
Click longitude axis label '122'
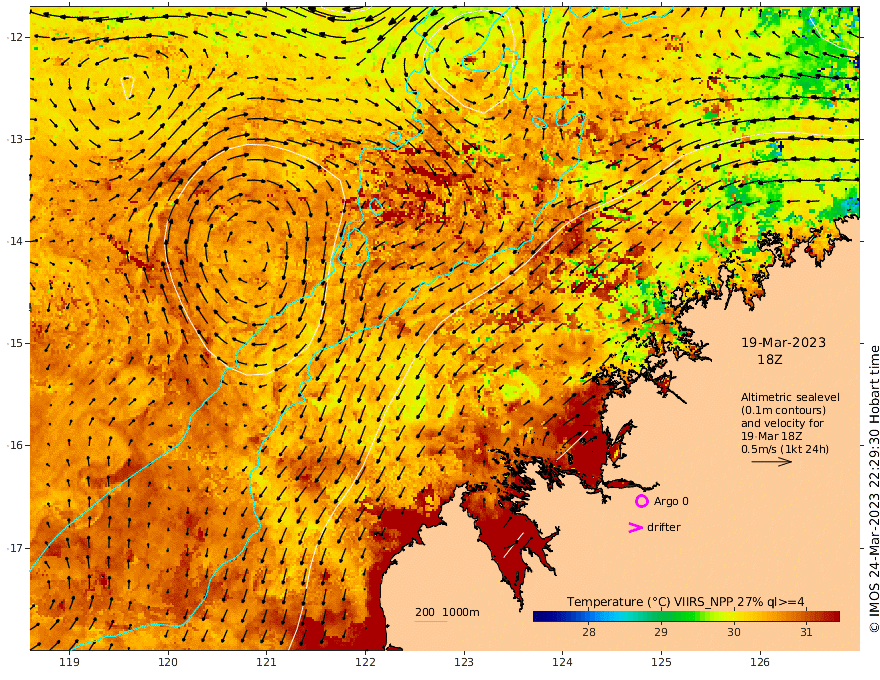pos(365,662)
